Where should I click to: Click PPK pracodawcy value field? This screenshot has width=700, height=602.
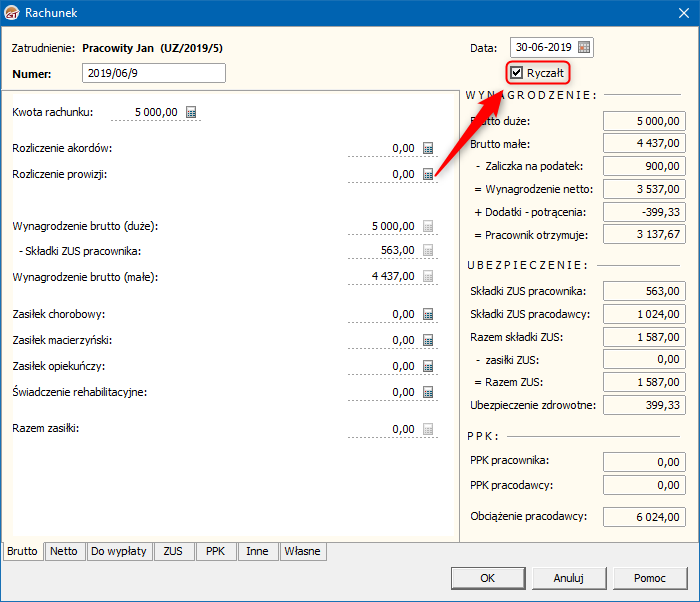click(x=644, y=485)
